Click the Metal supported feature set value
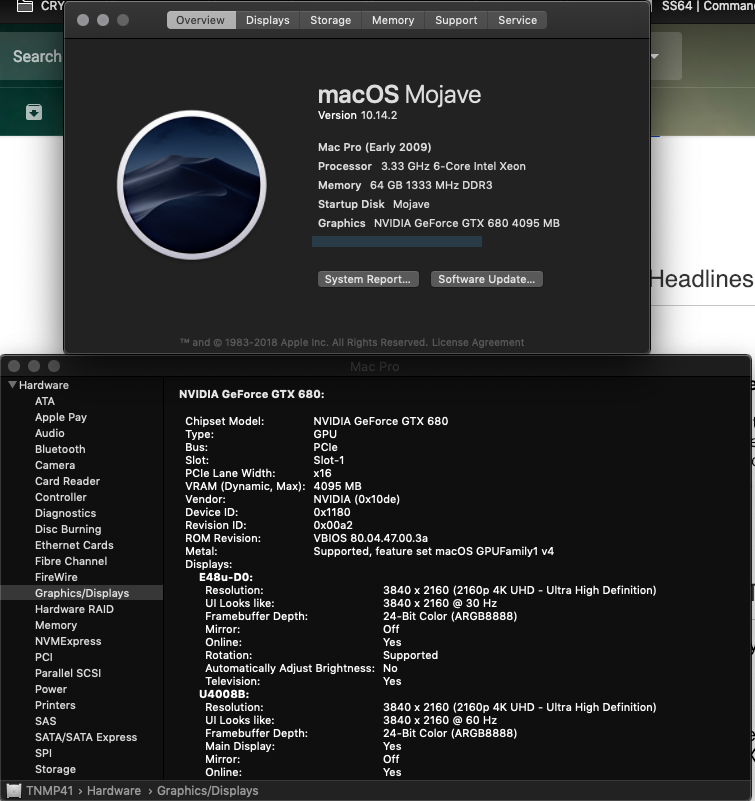Viewport: 755px width, 801px height. point(433,551)
